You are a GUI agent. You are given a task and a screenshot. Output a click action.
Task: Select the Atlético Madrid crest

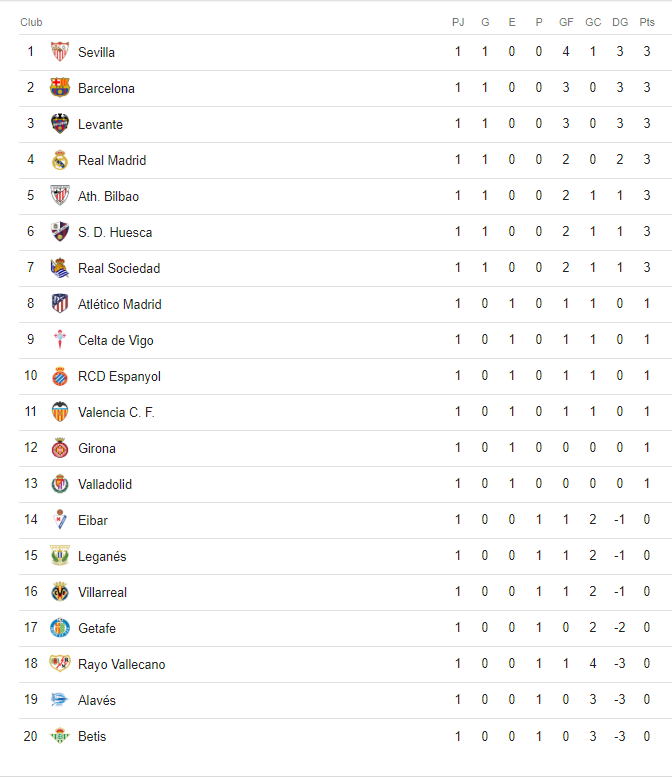pos(60,304)
